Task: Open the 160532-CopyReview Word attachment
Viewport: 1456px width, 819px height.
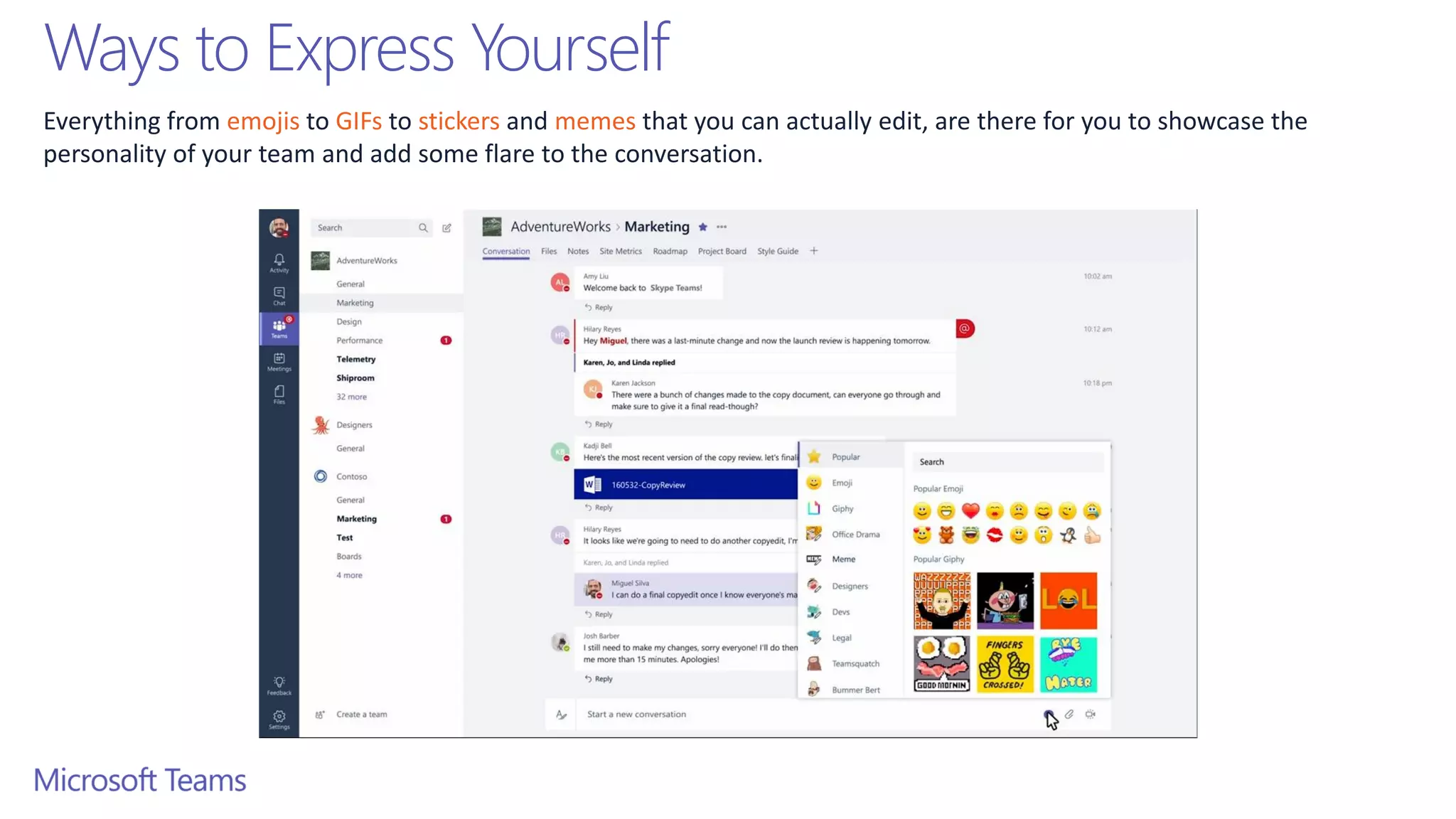Action: [x=685, y=485]
